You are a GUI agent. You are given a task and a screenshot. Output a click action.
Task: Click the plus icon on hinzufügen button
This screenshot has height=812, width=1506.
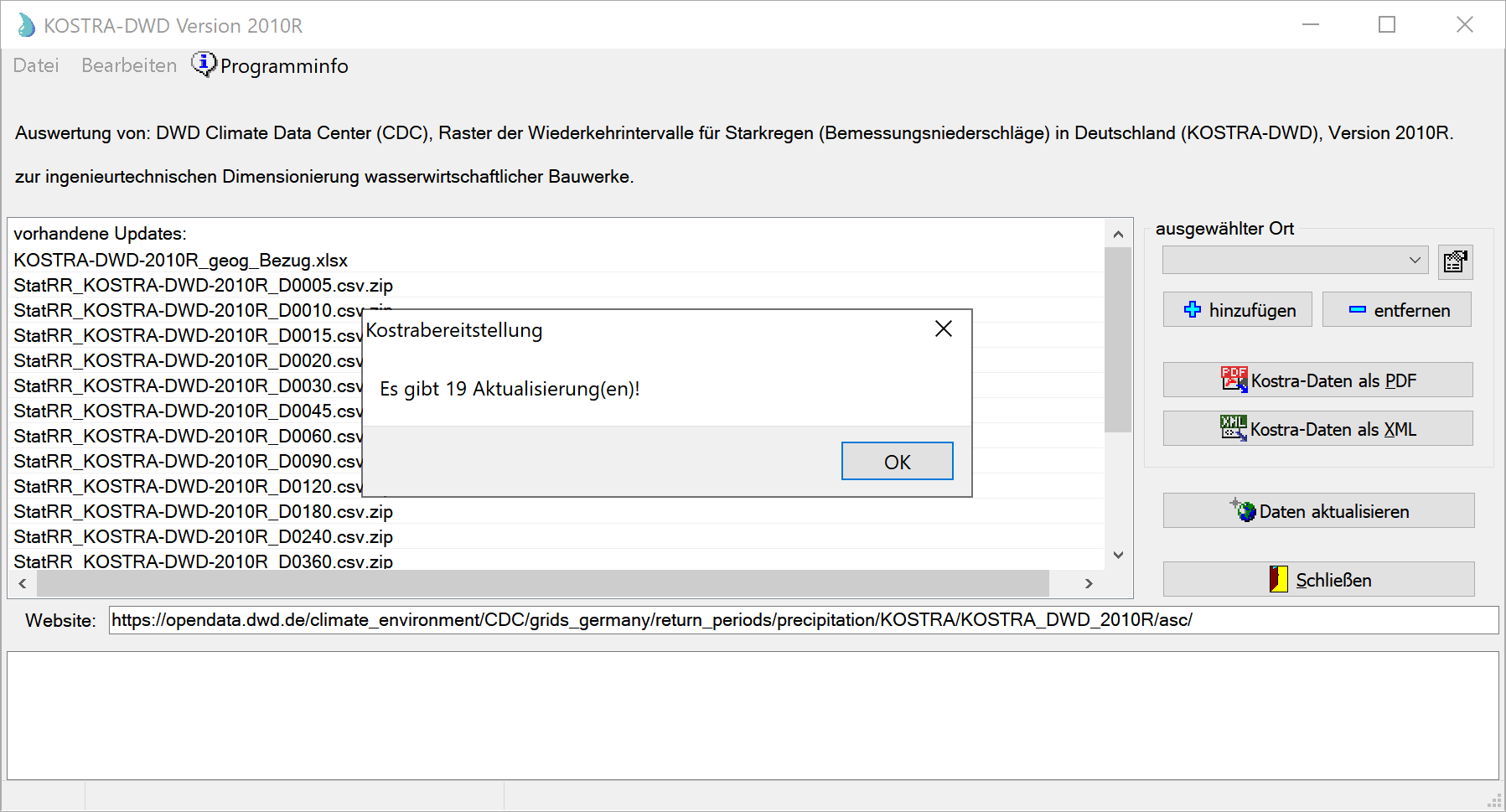pos(1192,310)
